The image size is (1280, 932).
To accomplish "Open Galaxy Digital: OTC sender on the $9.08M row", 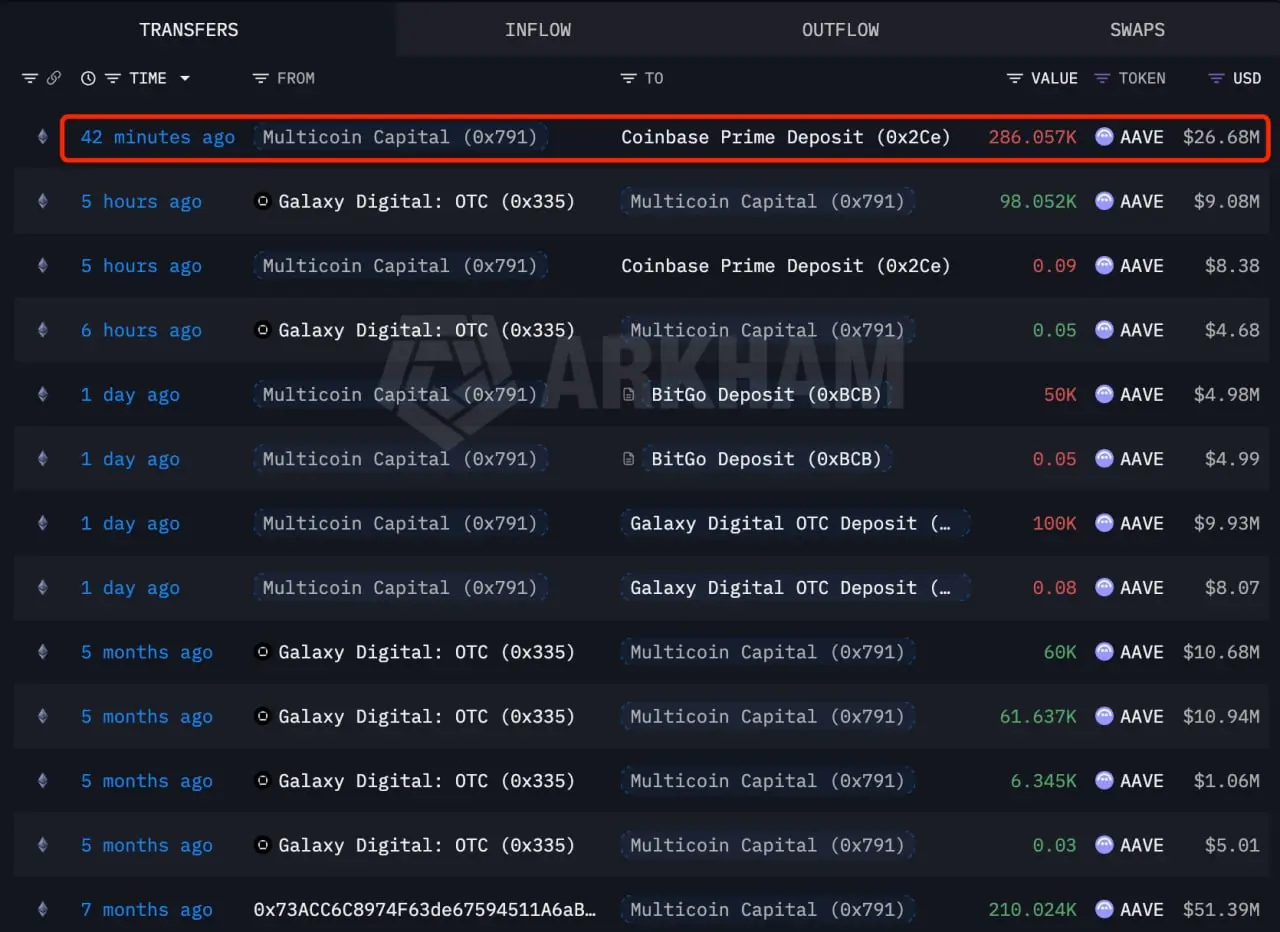I will tap(426, 201).
